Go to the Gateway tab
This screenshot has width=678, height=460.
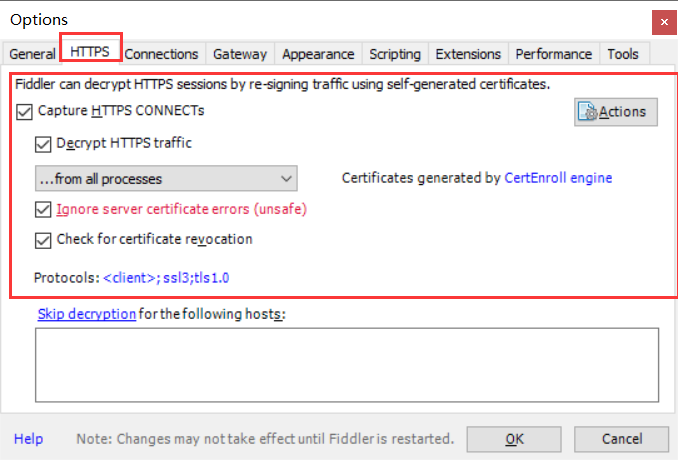(x=240, y=54)
